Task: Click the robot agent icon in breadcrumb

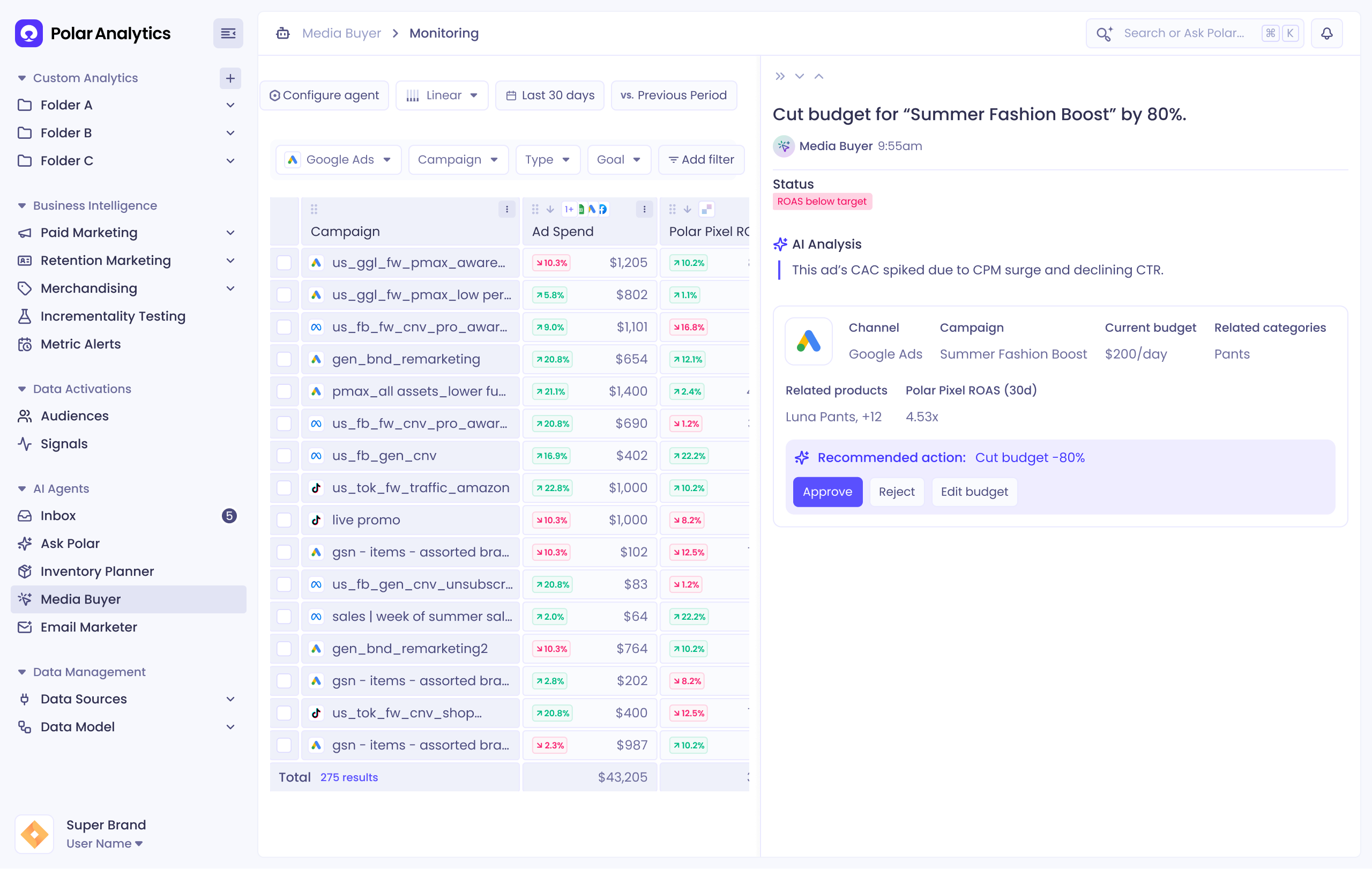Action: coord(282,33)
